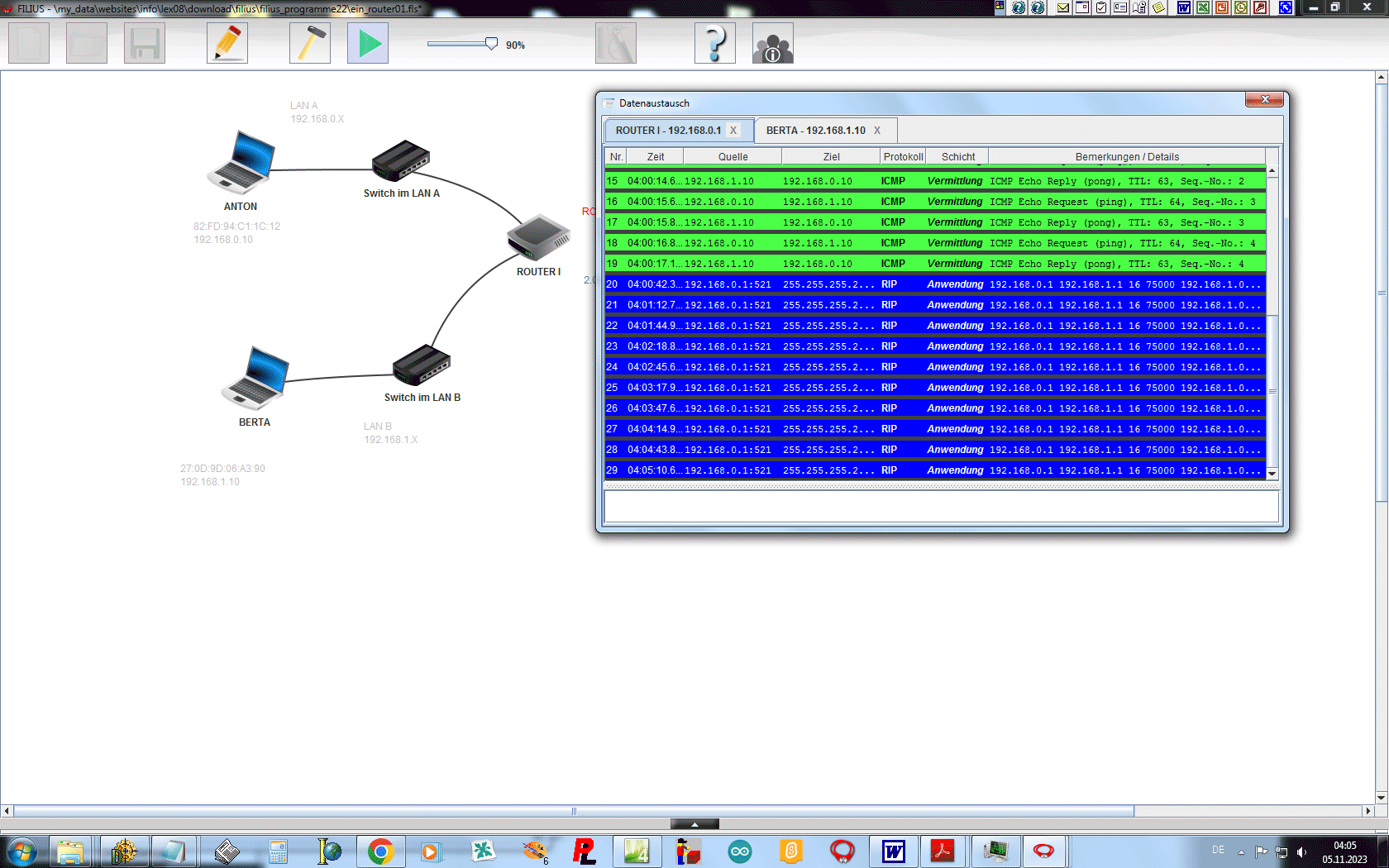Click the Nr. column header
1389x868 pixels.
coord(616,157)
